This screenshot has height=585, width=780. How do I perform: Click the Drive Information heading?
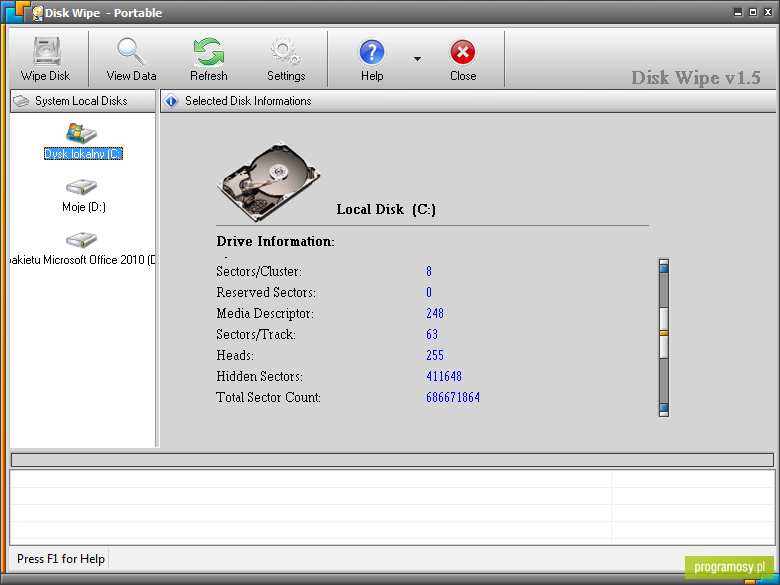click(276, 241)
